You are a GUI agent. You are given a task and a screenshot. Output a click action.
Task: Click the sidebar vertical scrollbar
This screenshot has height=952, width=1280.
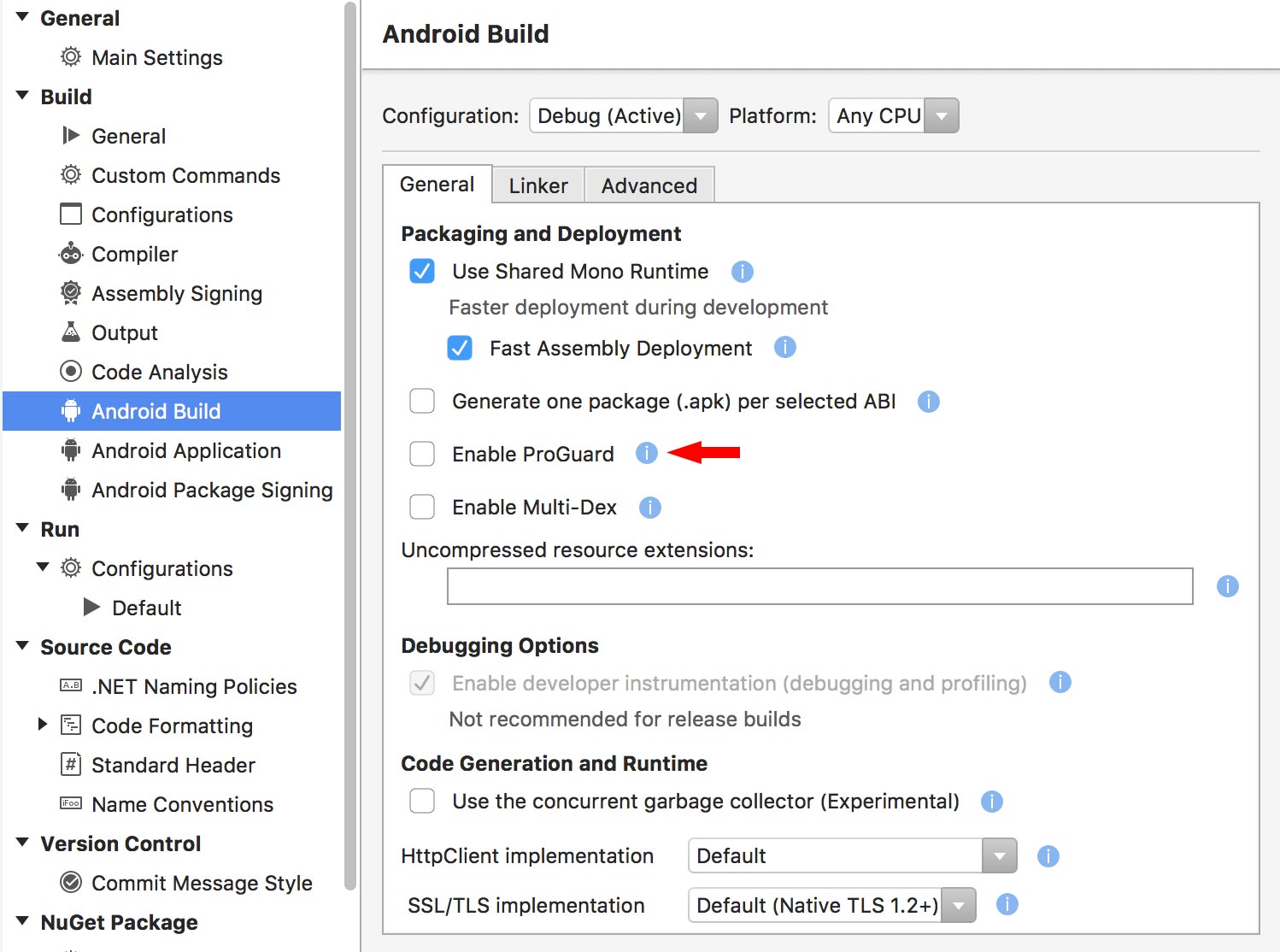(349, 445)
